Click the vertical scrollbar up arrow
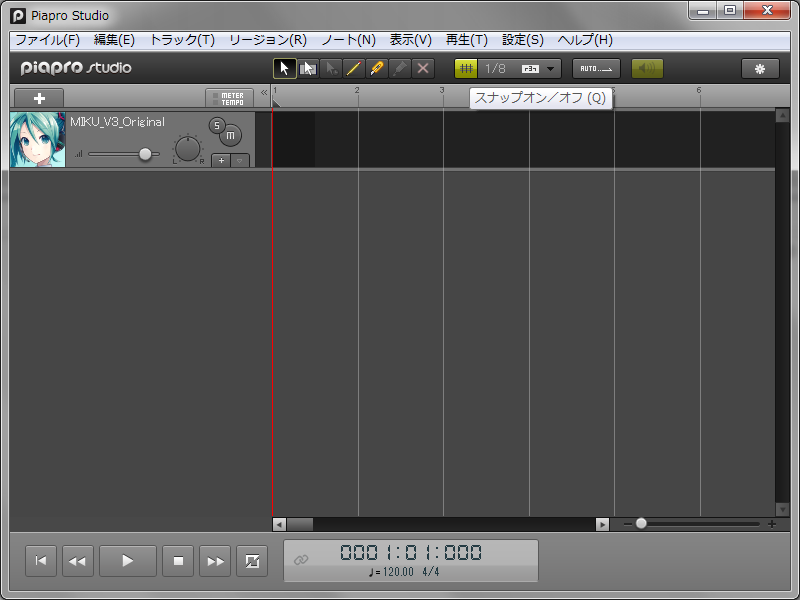The width and height of the screenshot is (800, 600). pos(782,115)
